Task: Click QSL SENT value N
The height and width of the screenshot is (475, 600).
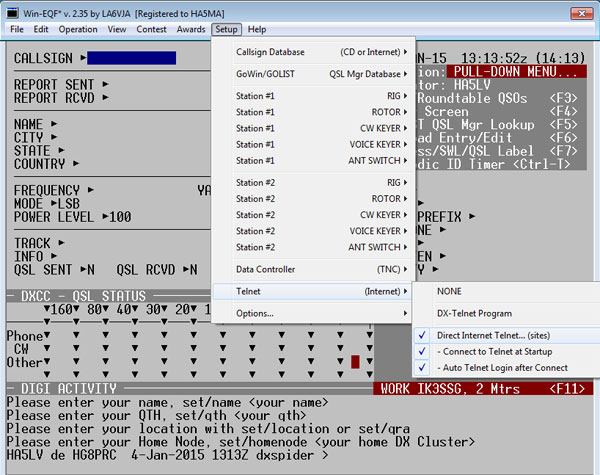Action: point(91,270)
